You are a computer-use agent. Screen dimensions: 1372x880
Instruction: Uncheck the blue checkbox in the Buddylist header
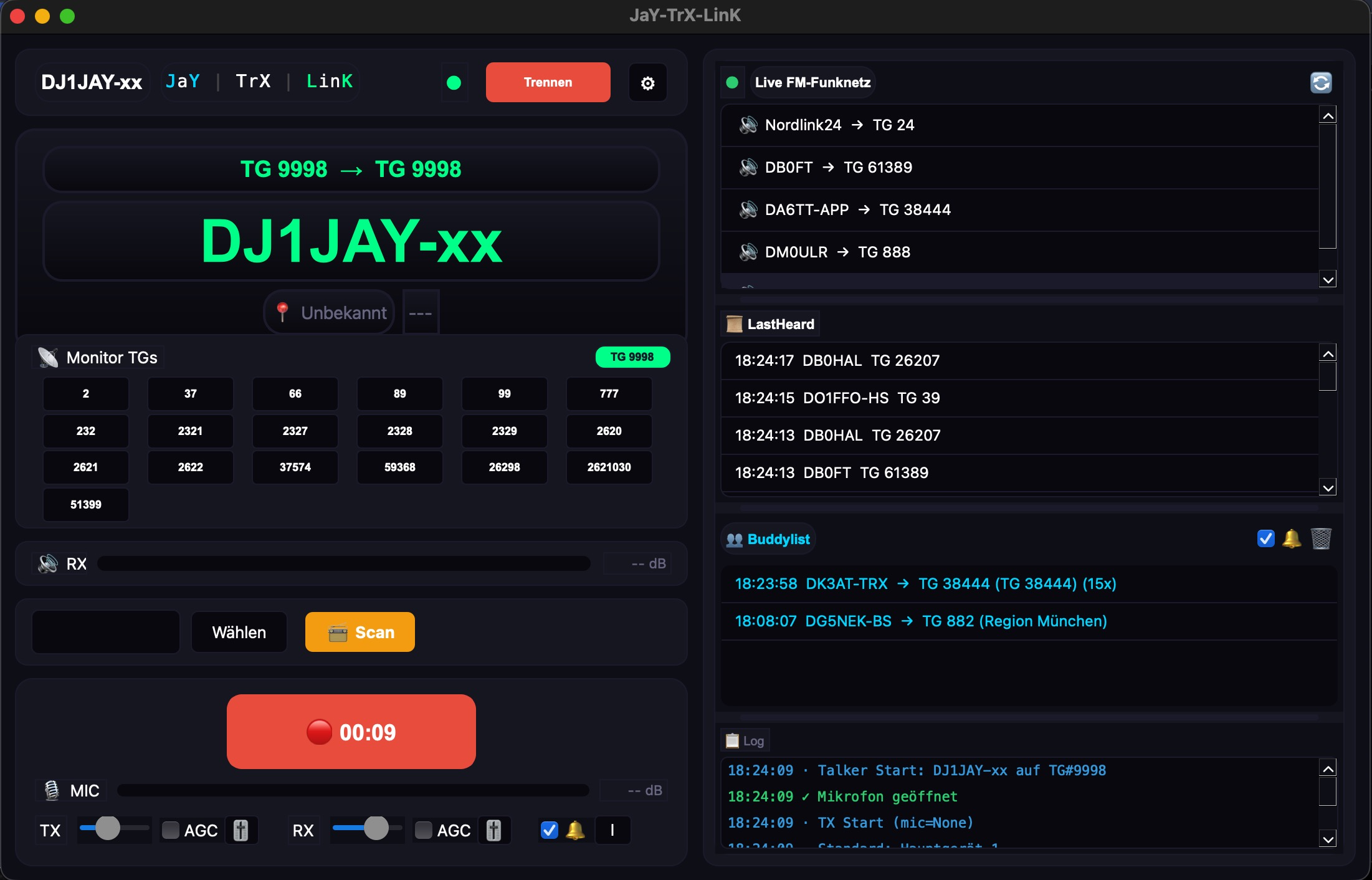click(x=1265, y=538)
